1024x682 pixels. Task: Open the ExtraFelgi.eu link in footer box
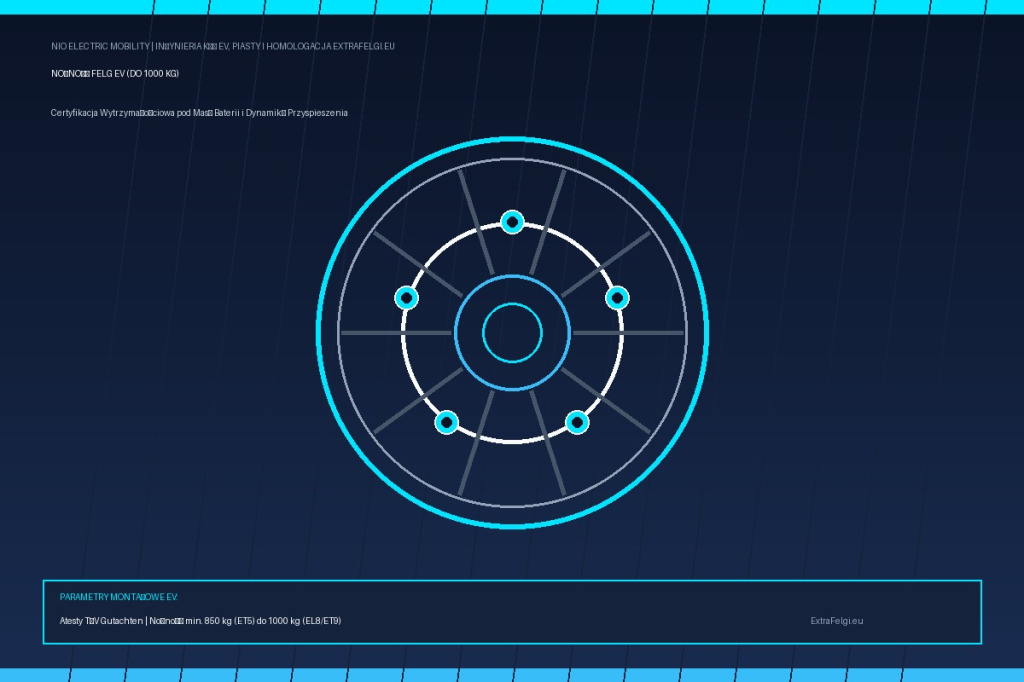(x=837, y=621)
